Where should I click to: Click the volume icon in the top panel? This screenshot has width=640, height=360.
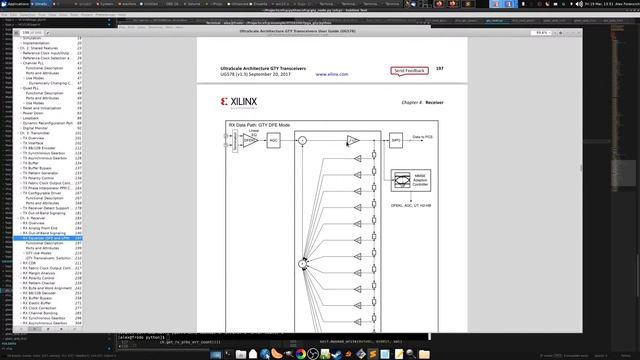(x=579, y=4)
